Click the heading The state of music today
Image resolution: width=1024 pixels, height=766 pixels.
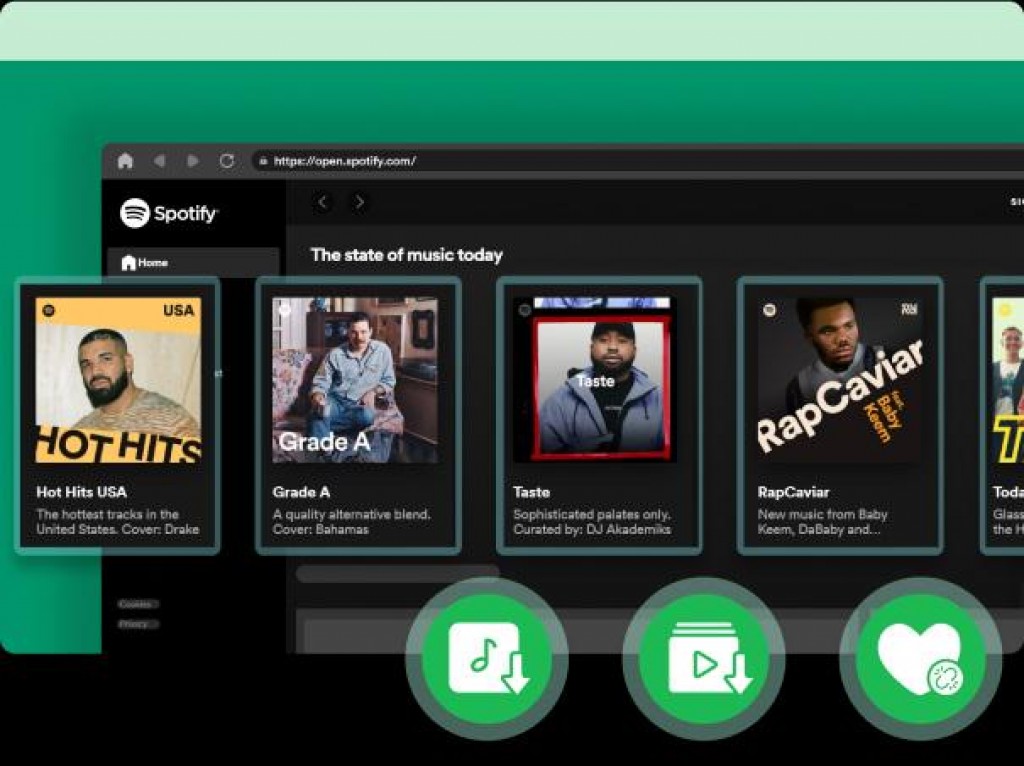(x=408, y=255)
